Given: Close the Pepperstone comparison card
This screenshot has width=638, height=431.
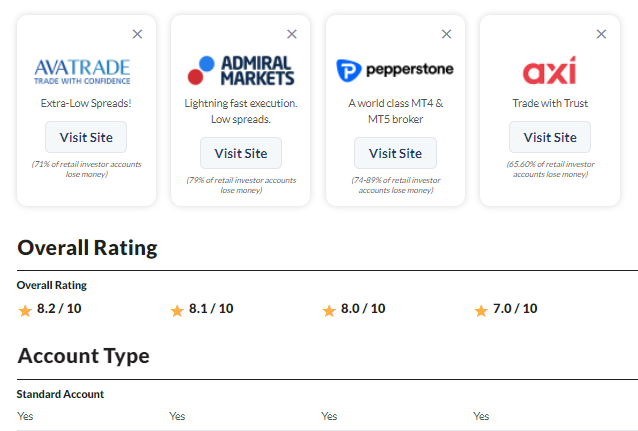Looking at the screenshot, I should (x=446, y=34).
